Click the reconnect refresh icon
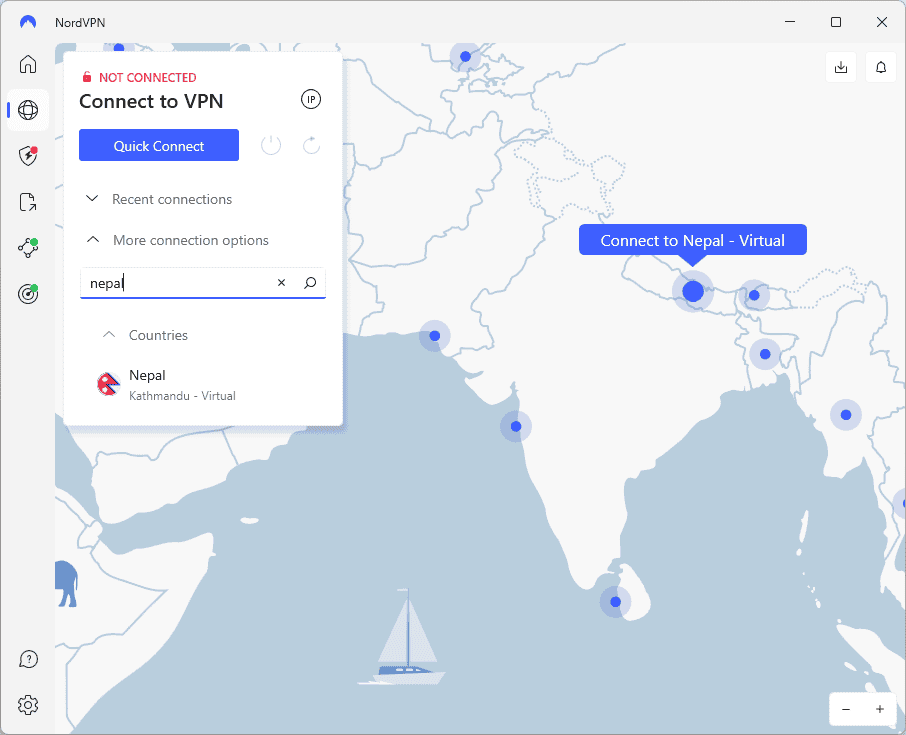Viewport: 906px width, 735px height. point(311,145)
